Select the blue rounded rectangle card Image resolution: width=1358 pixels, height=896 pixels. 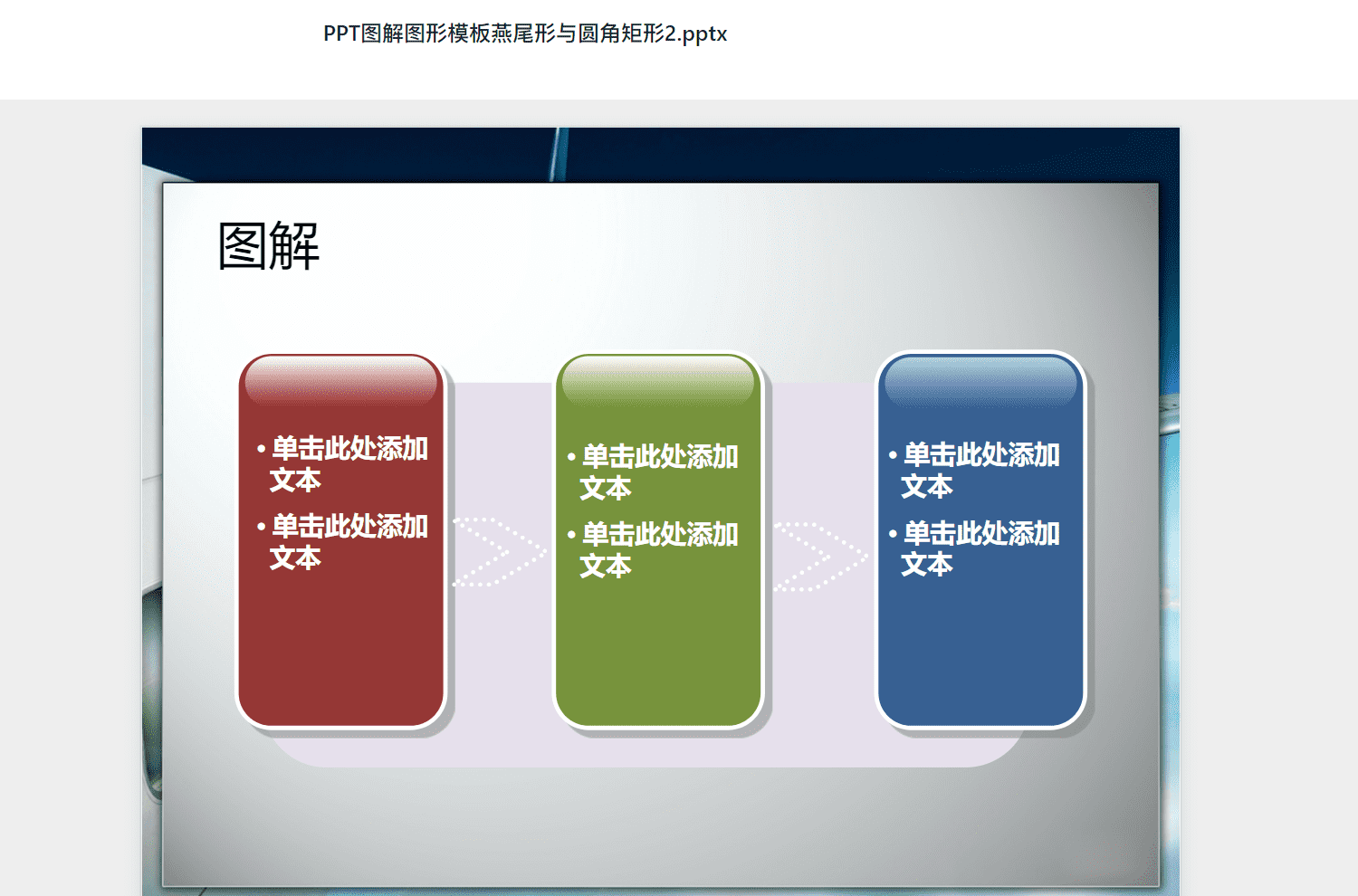(x=980, y=540)
